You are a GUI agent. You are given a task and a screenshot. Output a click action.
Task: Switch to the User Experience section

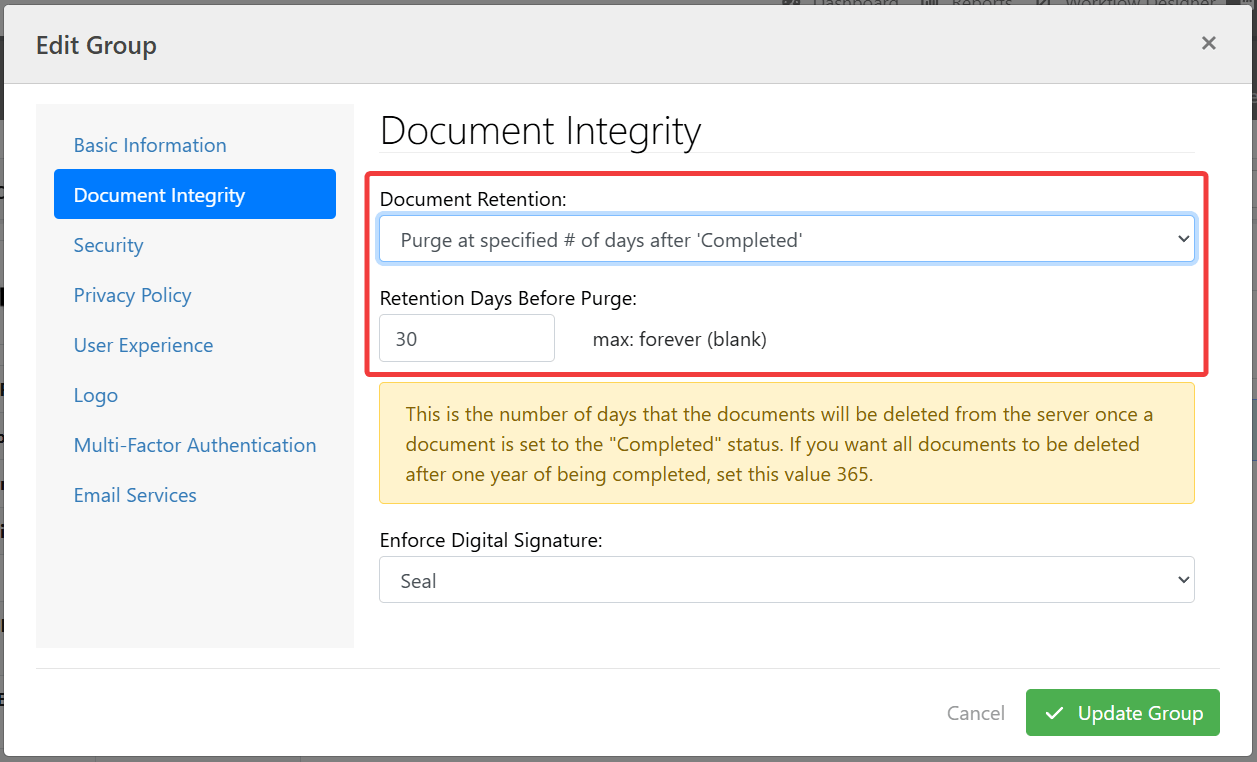point(143,345)
